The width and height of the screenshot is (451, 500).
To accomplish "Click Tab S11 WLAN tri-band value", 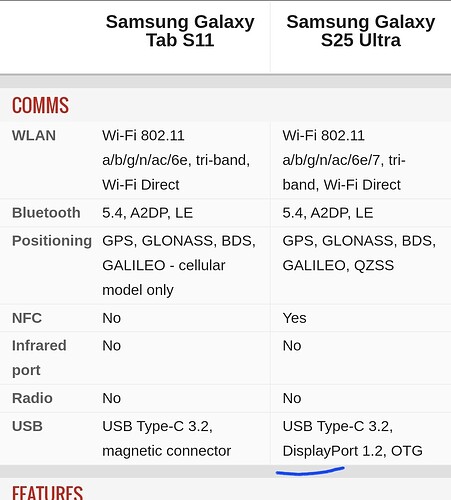I will 176,160.
